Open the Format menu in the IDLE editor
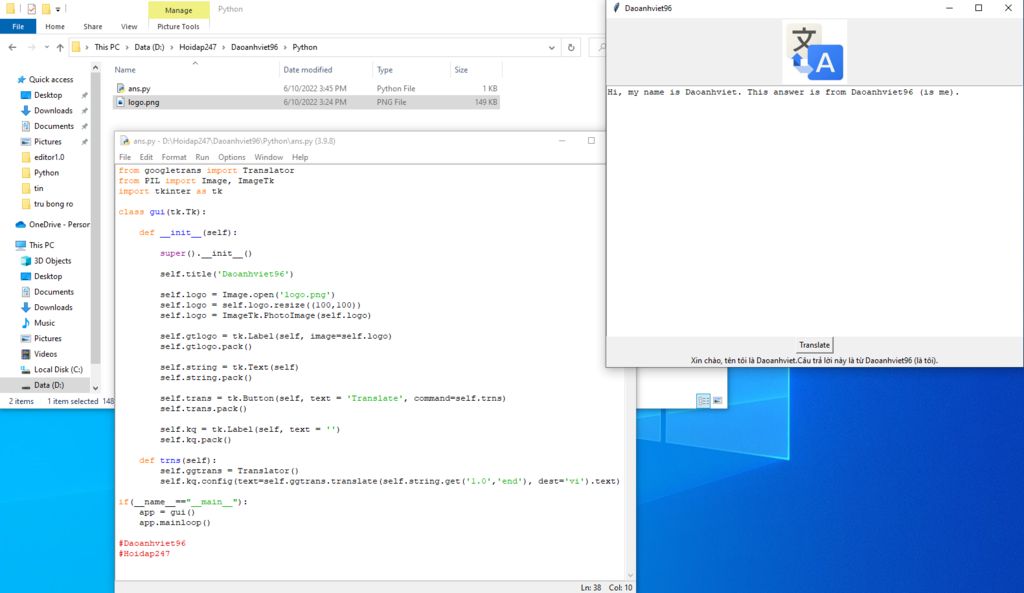The width and height of the screenshot is (1024, 593). point(174,157)
